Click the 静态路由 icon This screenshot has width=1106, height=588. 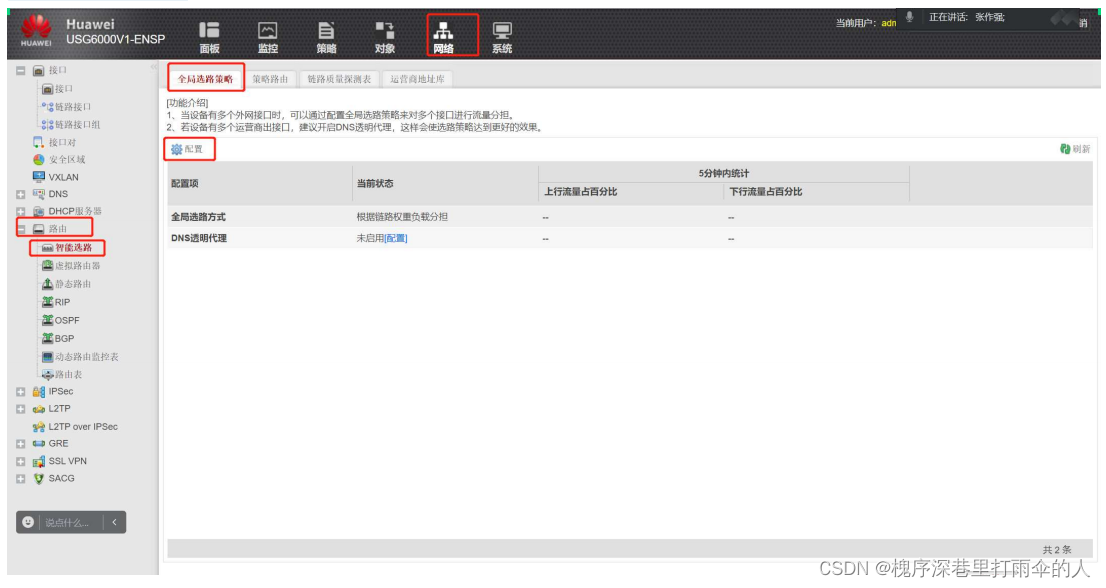(x=47, y=283)
